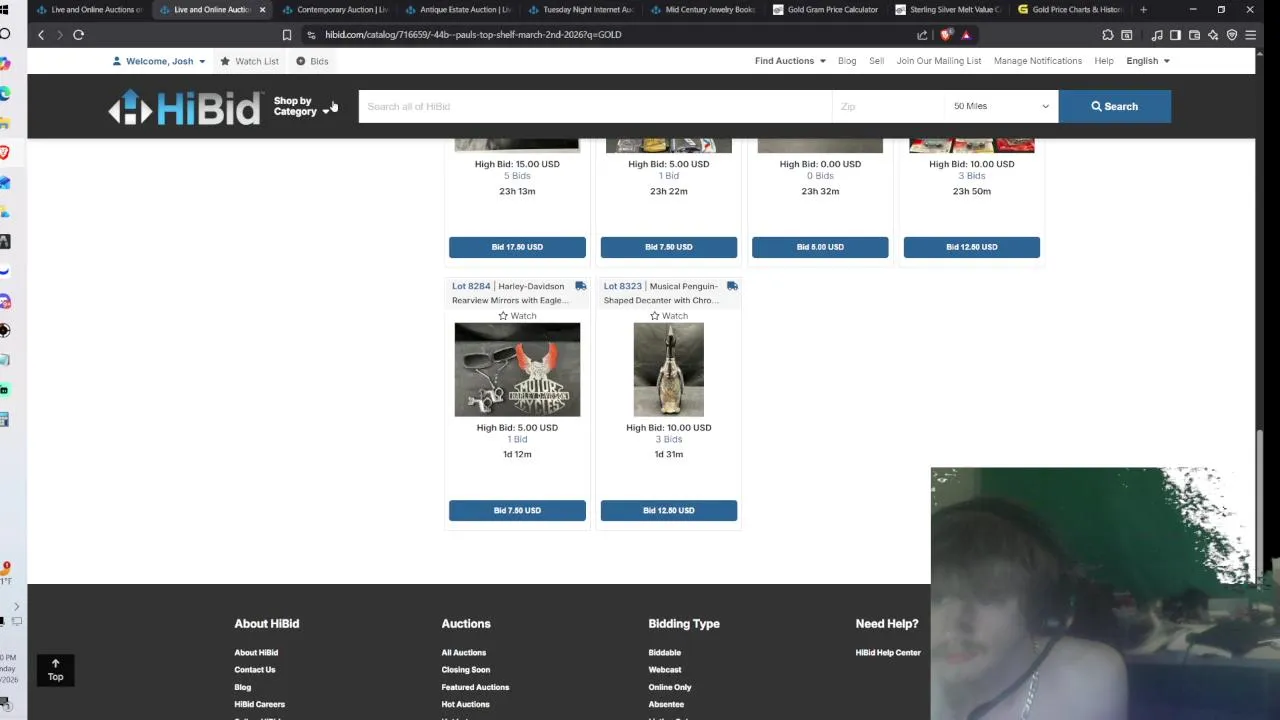Open browser hamburger menu
This screenshot has height=720, width=1280.
point(1250,34)
